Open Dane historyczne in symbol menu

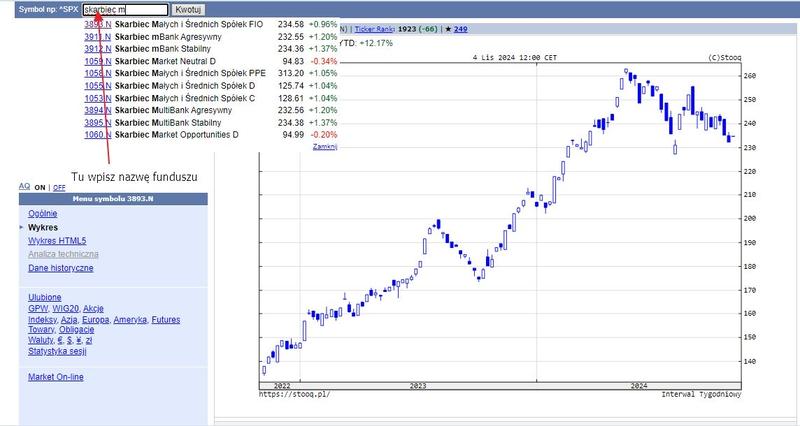[x=61, y=268]
